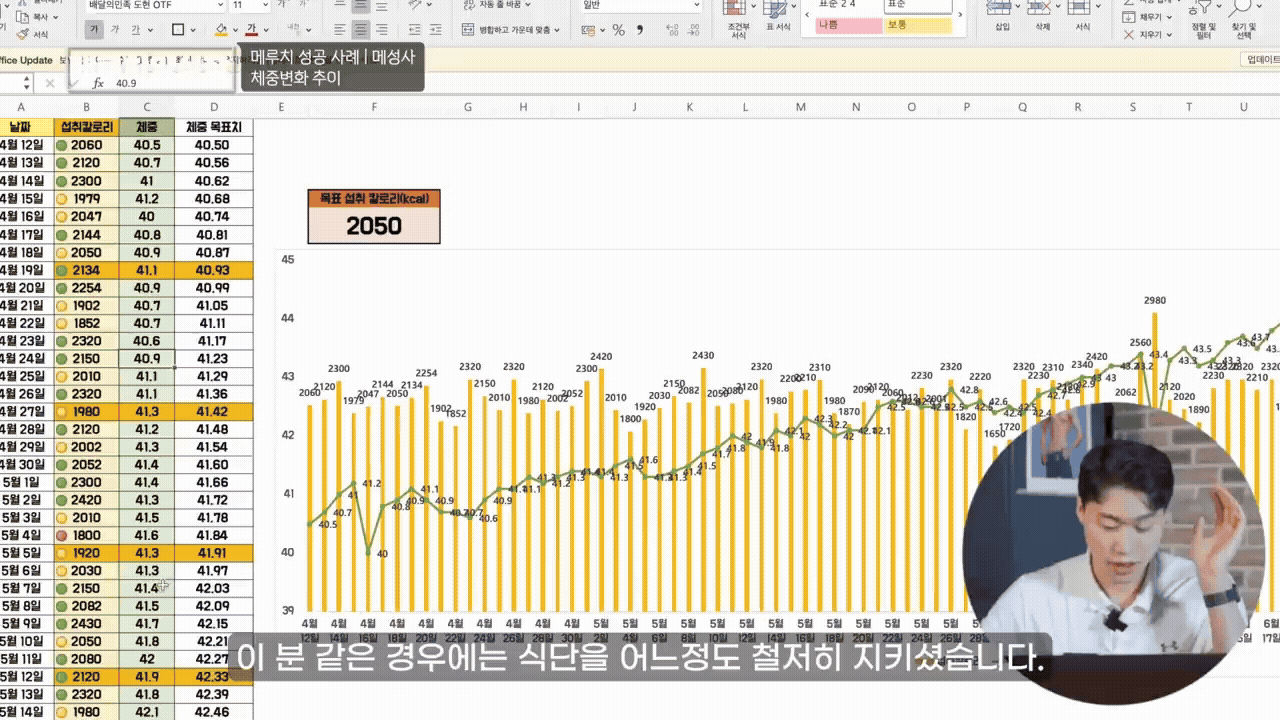Open conditional formatting (조건부 서식)
Image resolution: width=1280 pixels, height=720 pixels.
pyautogui.click(x=738, y=18)
